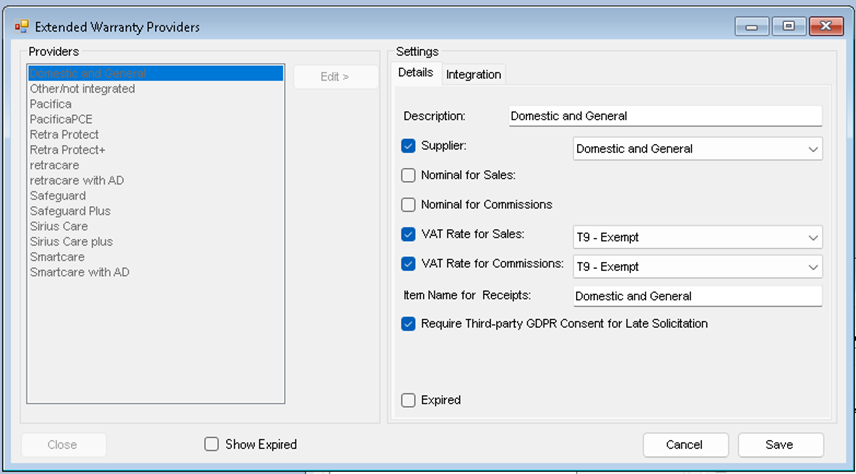Viewport: 856px width, 474px height.
Task: Enable the Nominal for Commissions checkbox
Action: click(408, 205)
